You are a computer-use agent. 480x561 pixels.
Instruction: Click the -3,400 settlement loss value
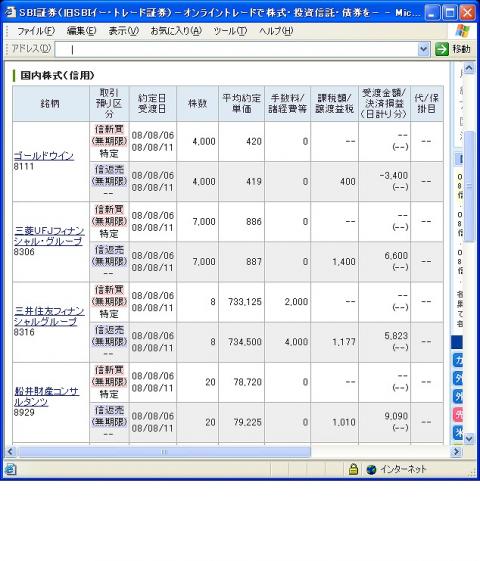coord(393,176)
